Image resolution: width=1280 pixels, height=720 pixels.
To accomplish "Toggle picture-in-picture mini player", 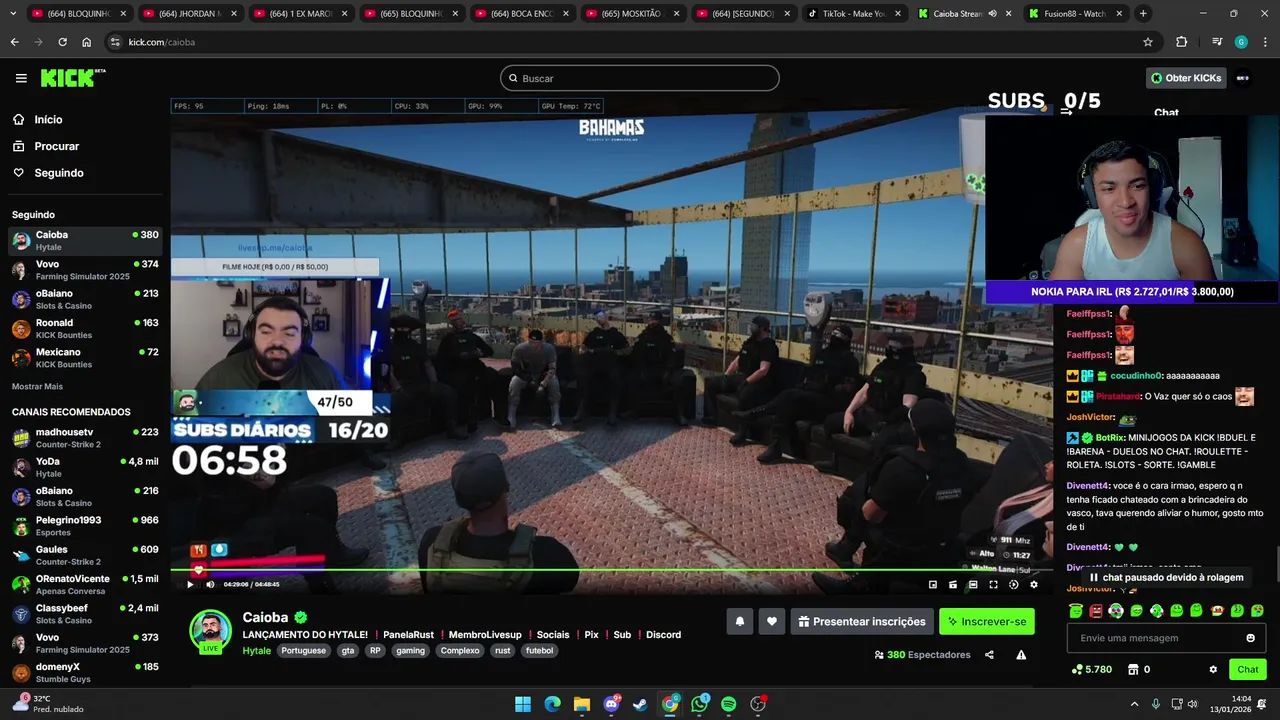I will (933, 584).
